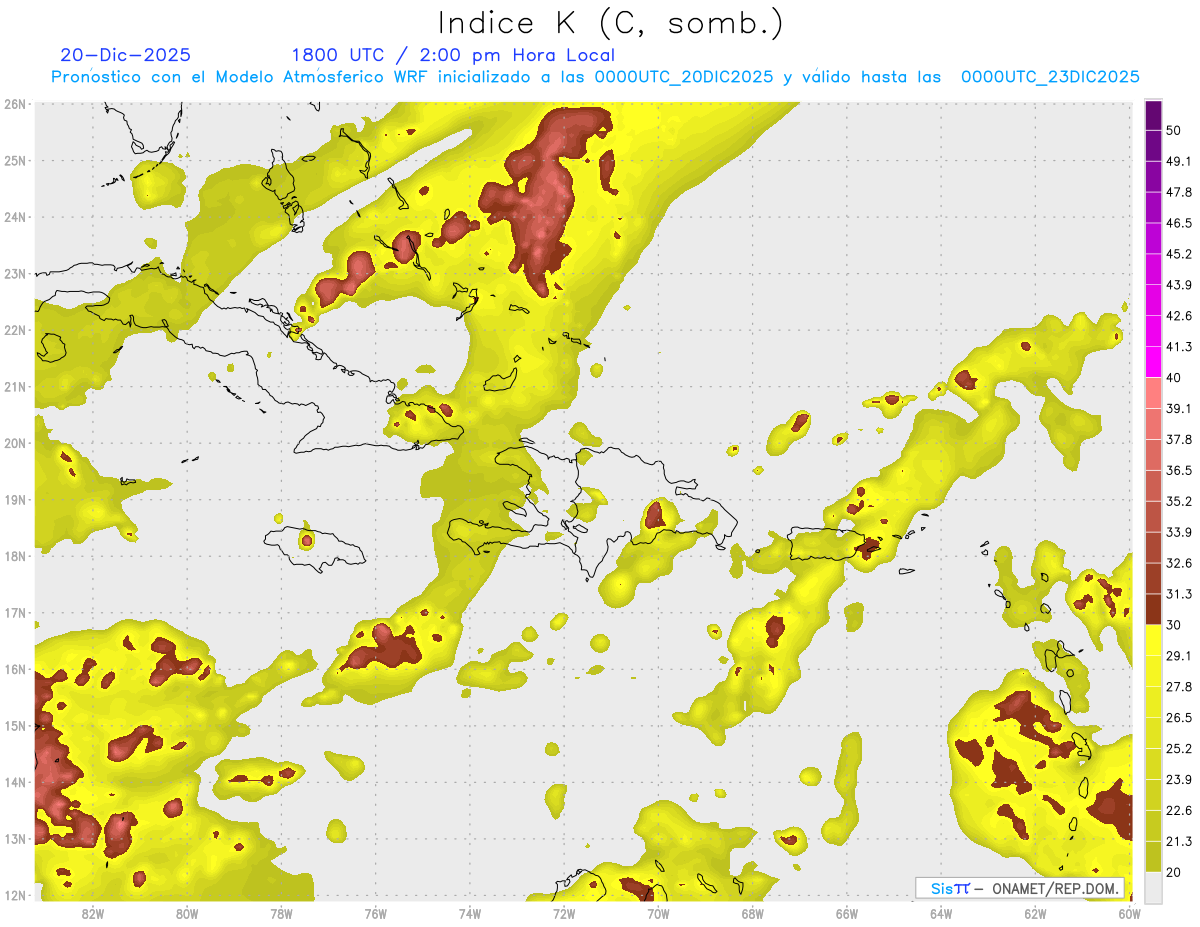
Task: Click the initialization time '0000UTC_20DIC2025'
Action: 684,77
